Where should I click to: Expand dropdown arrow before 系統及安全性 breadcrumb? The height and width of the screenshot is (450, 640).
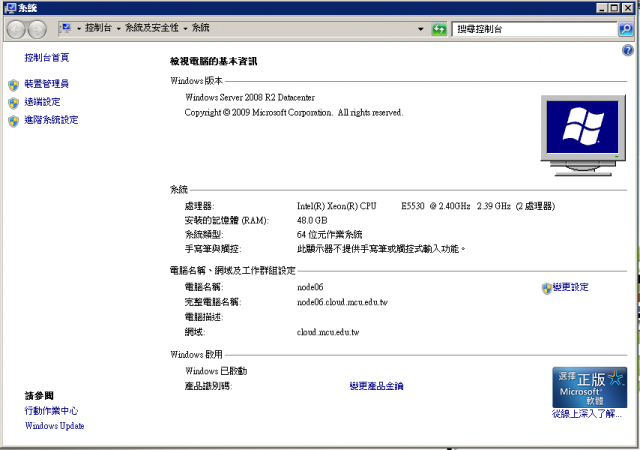tap(118, 29)
